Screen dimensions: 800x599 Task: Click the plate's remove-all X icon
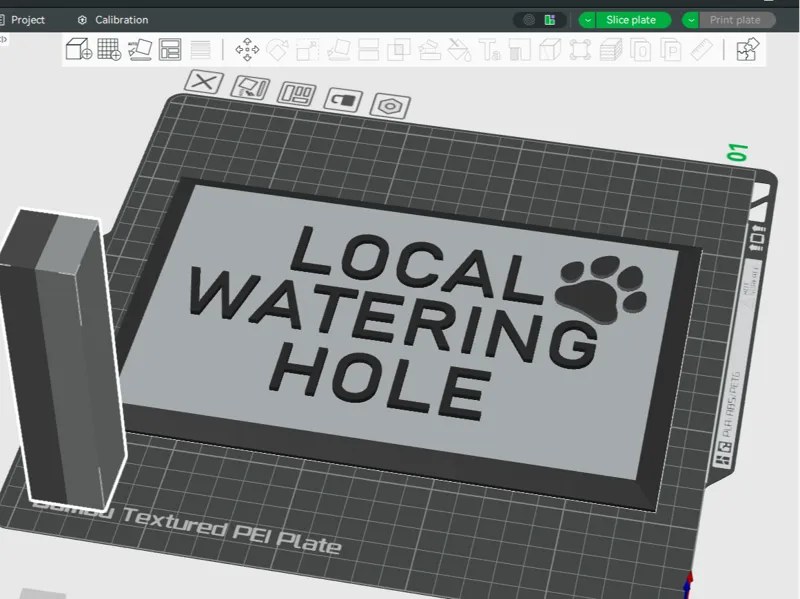204,82
